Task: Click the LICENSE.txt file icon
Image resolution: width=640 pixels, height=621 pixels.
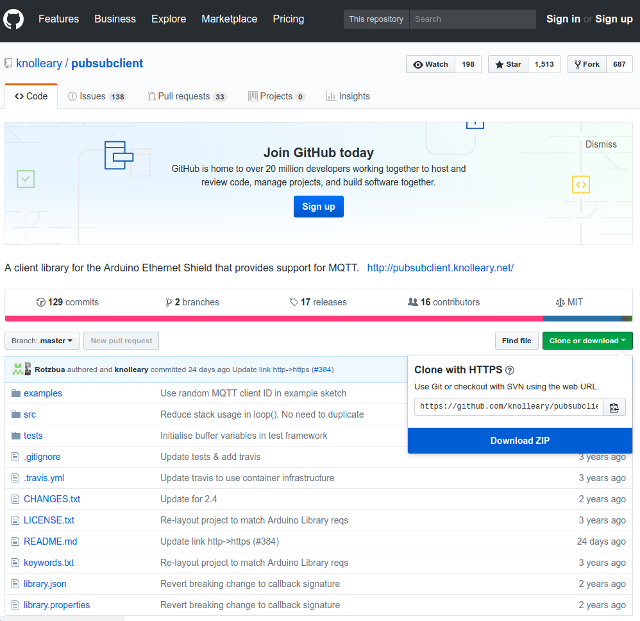Action: [15, 520]
